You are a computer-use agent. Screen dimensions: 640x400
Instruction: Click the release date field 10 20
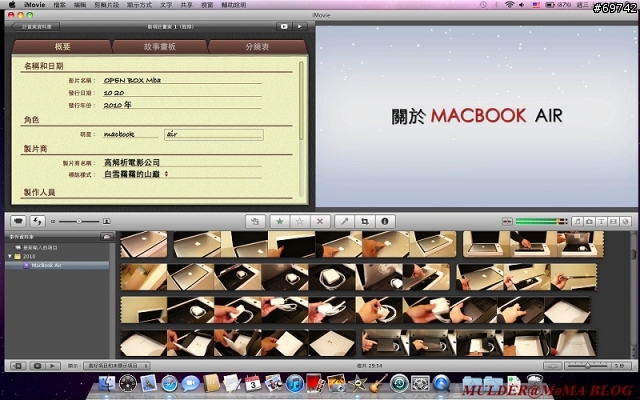point(182,93)
